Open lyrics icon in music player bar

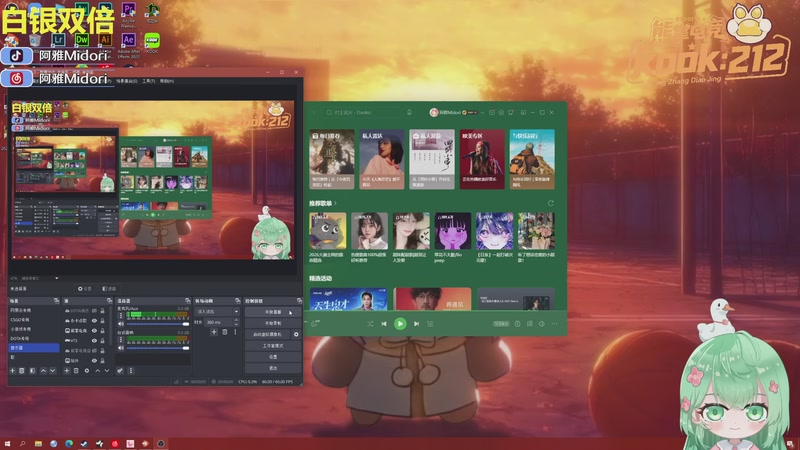click(530, 324)
